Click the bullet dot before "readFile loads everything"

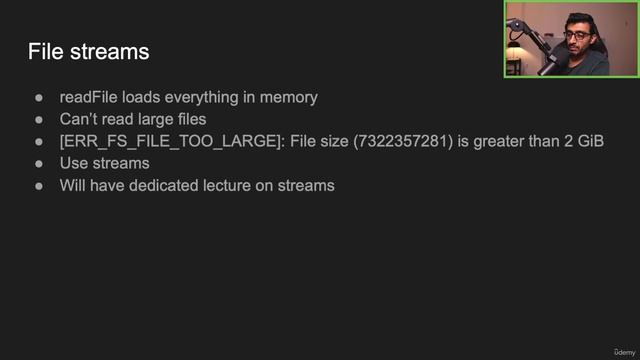[x=39, y=98]
